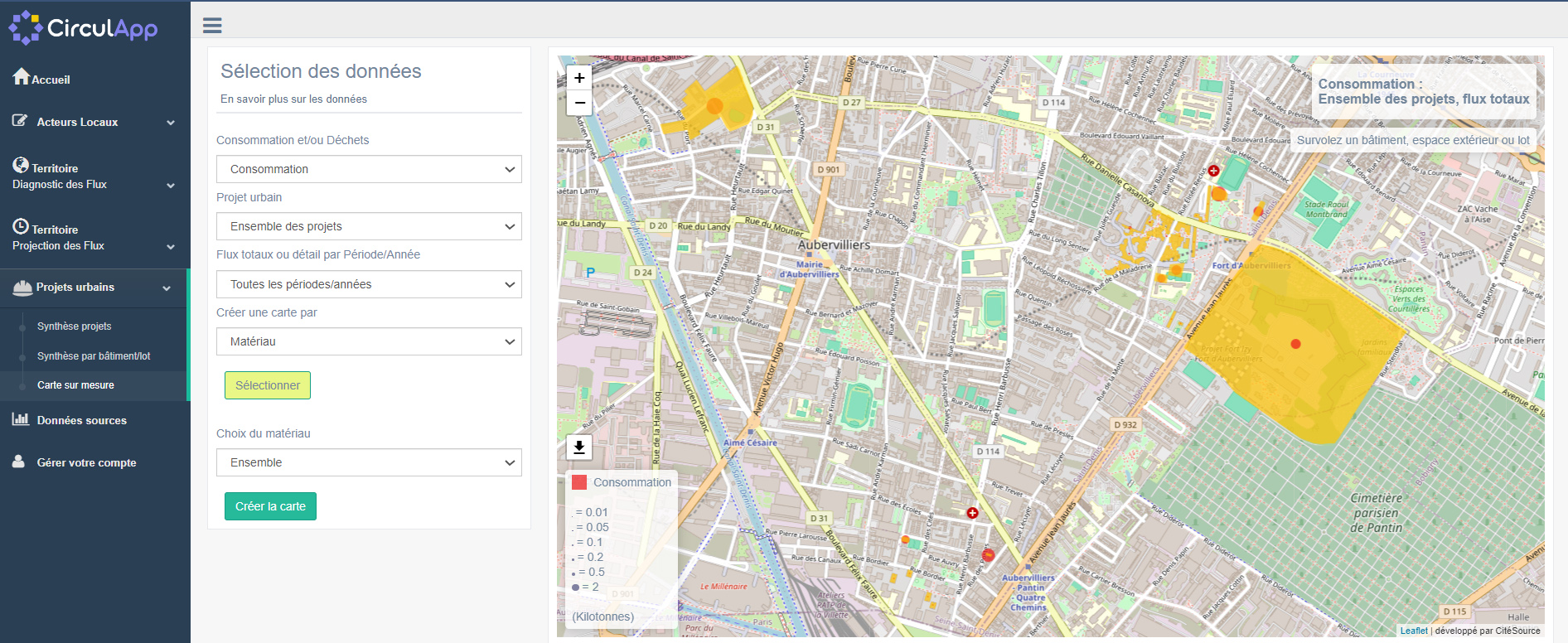Zoom in on the map
Screen dimensions: 1568x643
(579, 78)
